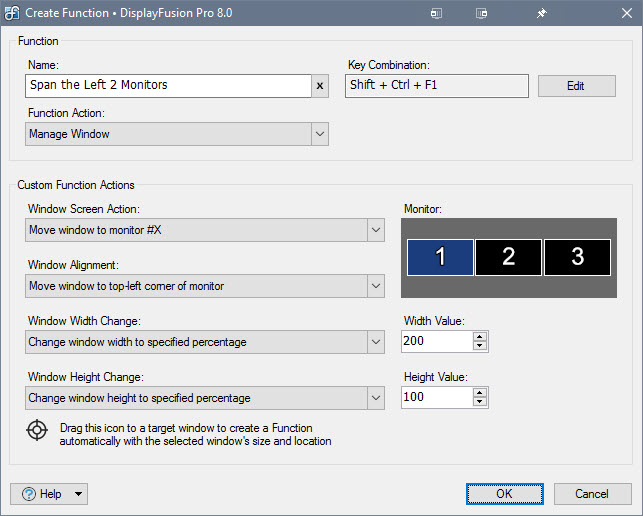Click the DisplayFusion app icon in the title bar
Image resolution: width=643 pixels, height=516 pixels.
(x=12, y=13)
